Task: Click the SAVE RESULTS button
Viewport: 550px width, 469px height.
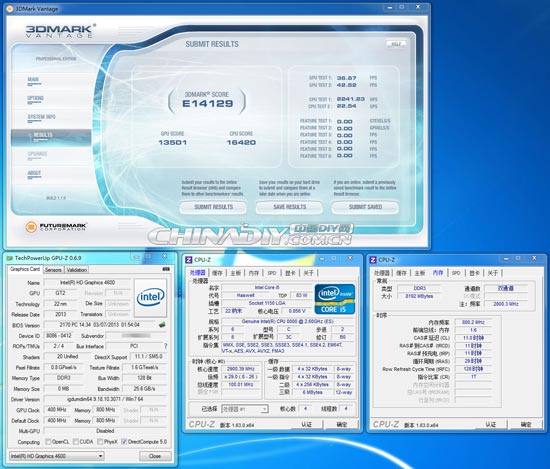Action: pos(289,207)
